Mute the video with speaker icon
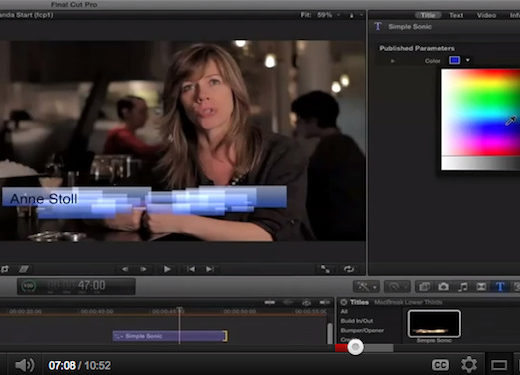The height and width of the screenshot is (375, 520). click(24, 365)
